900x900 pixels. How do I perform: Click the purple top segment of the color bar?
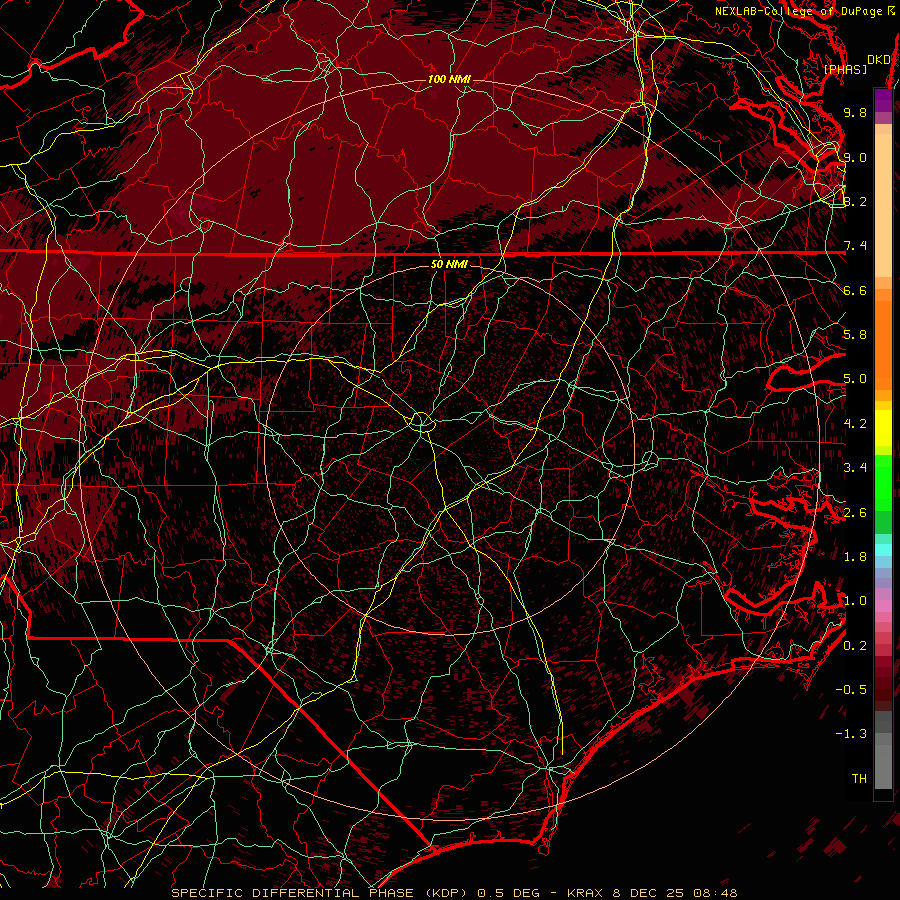tap(883, 101)
